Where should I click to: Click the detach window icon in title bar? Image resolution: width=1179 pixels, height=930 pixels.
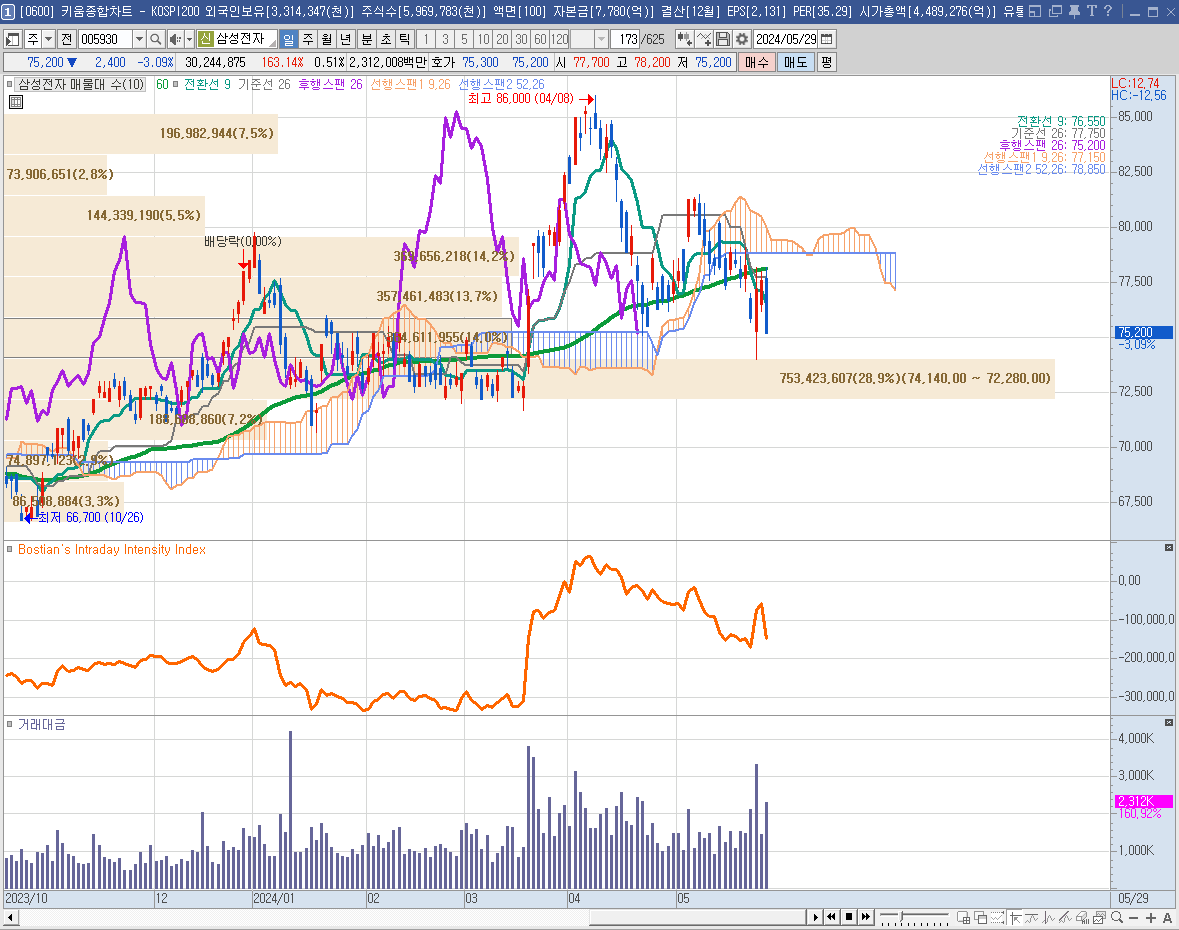coord(1055,11)
